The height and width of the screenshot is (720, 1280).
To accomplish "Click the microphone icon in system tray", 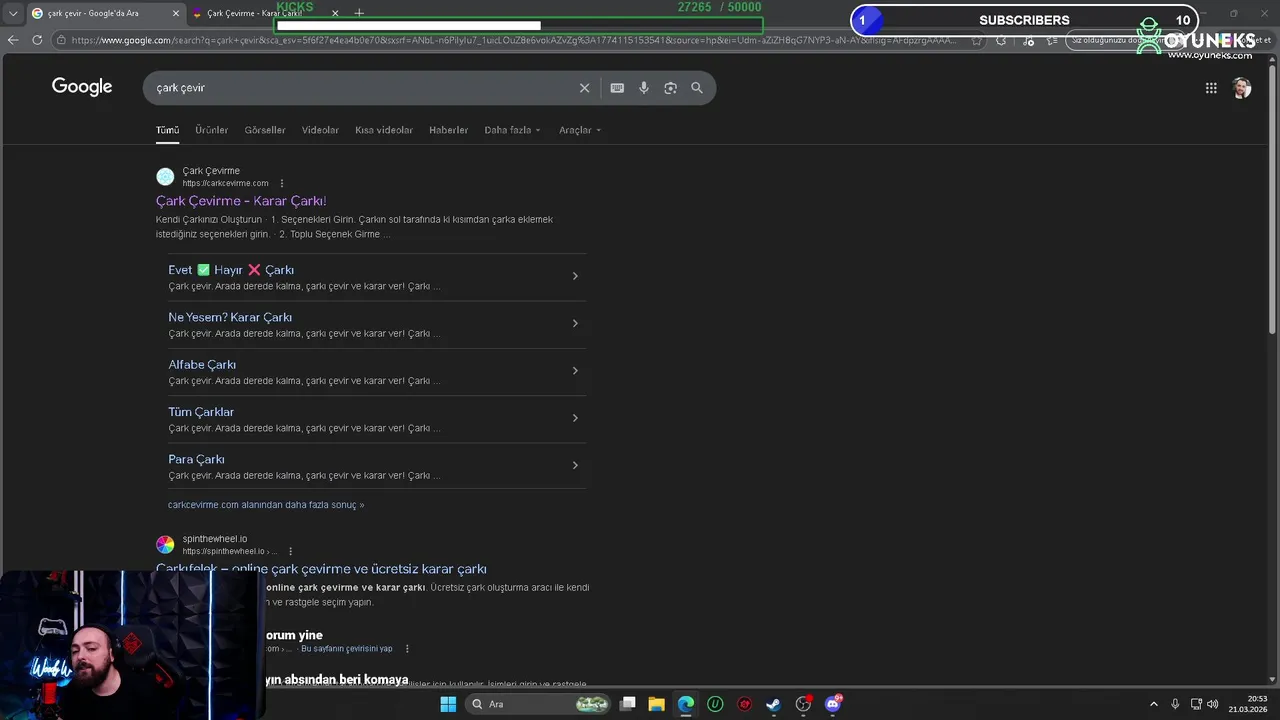I will tap(1175, 704).
